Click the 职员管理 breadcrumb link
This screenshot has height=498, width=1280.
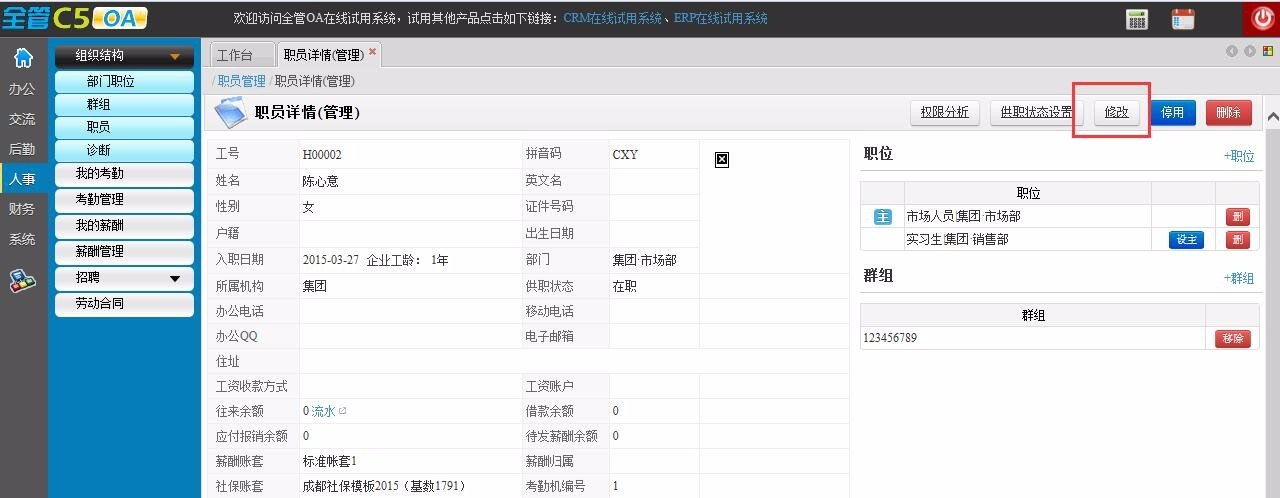coord(242,81)
